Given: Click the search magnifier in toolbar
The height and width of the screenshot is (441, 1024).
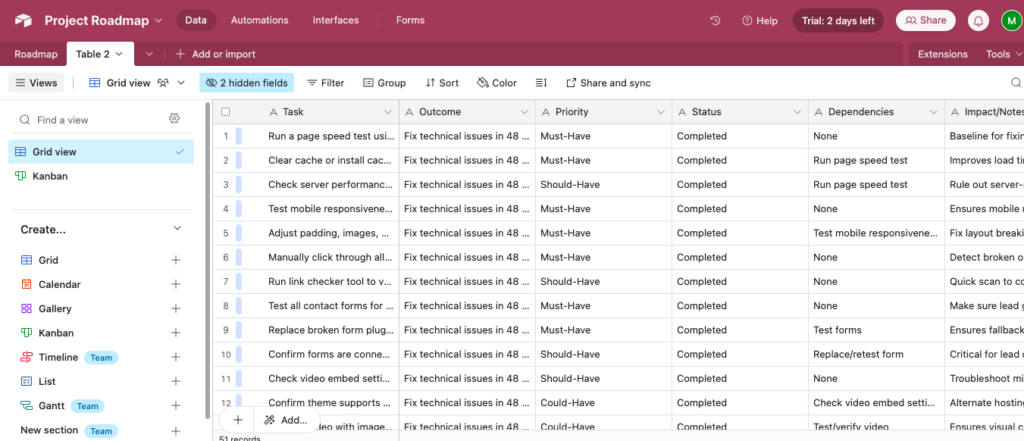Looking at the screenshot, I should [1016, 83].
